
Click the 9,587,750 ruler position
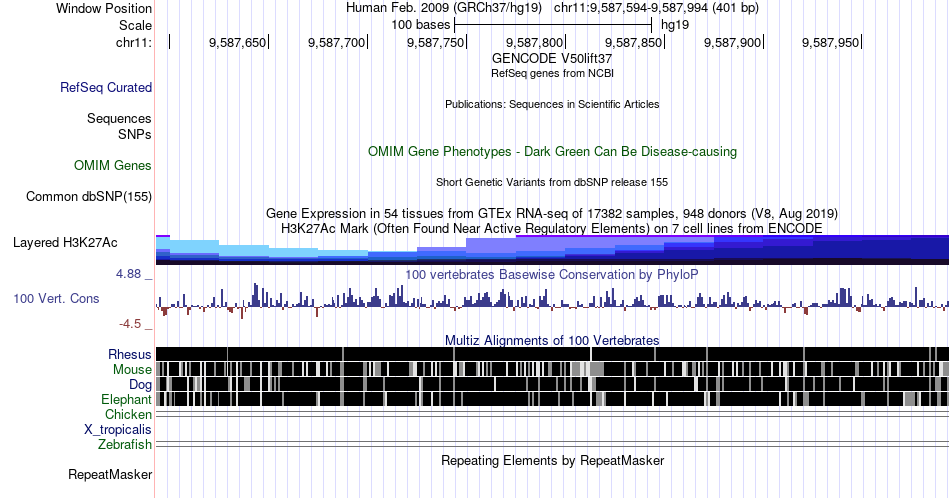(436, 42)
